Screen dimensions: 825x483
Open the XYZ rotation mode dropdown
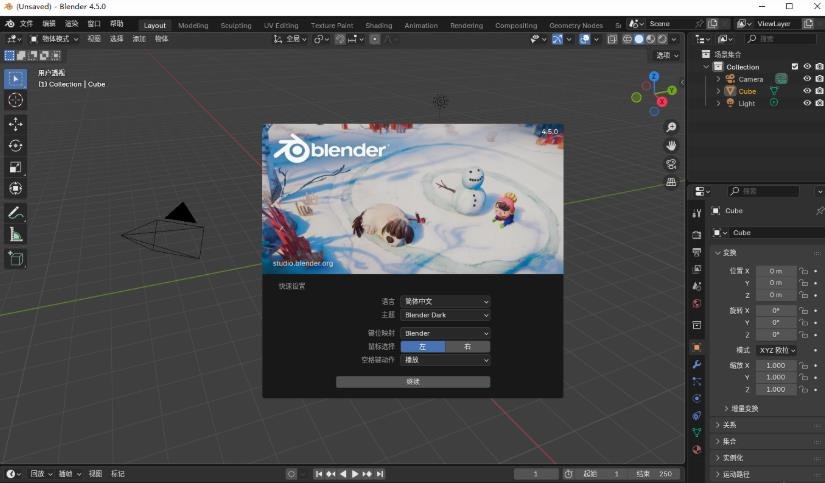pyautogui.click(x=777, y=350)
